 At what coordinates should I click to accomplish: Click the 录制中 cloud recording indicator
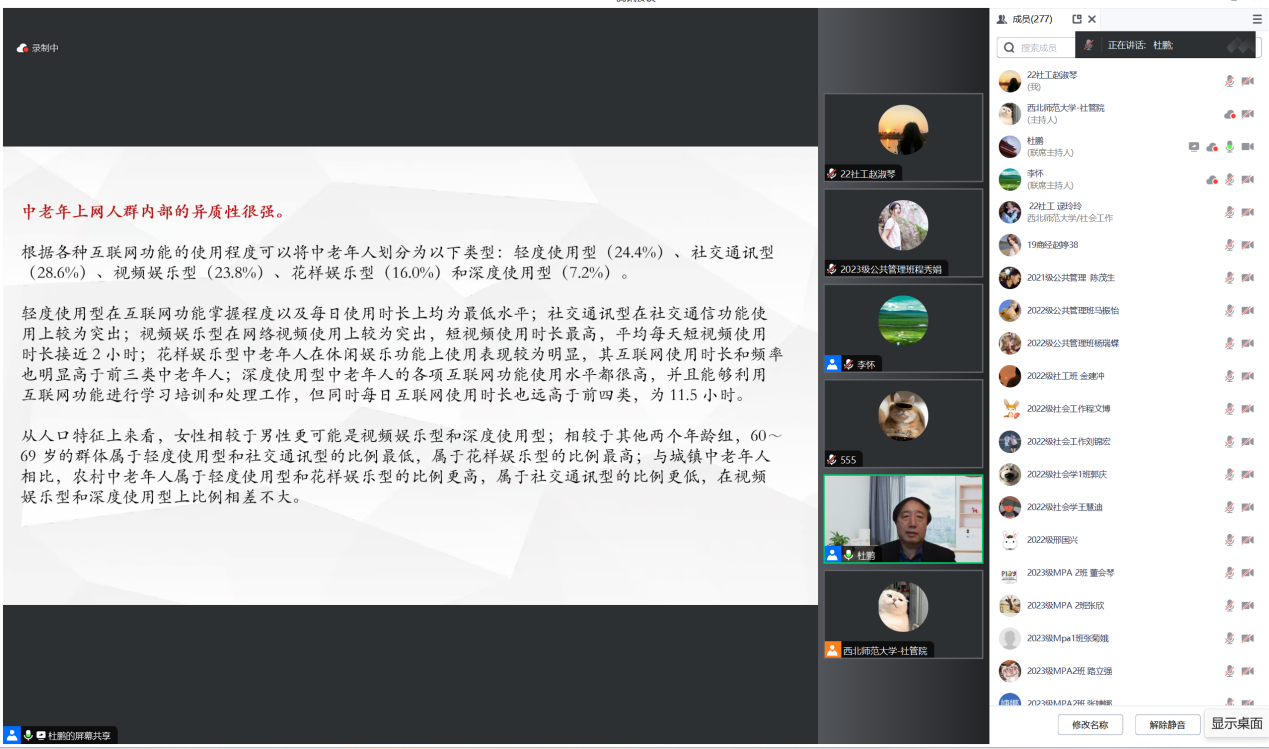pyautogui.click(x=38, y=48)
